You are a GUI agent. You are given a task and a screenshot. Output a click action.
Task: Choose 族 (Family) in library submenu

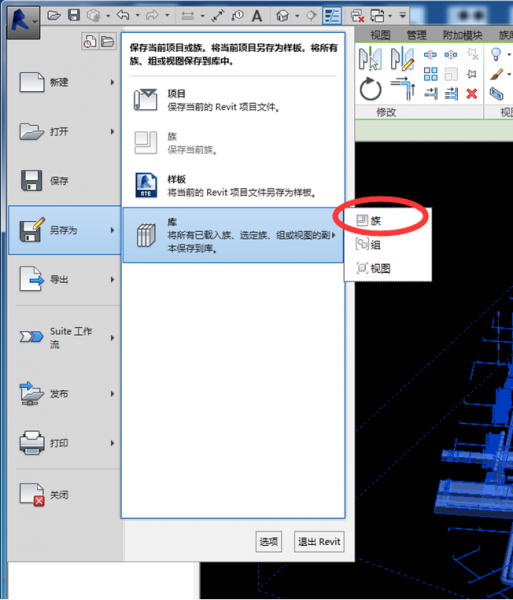click(388, 221)
